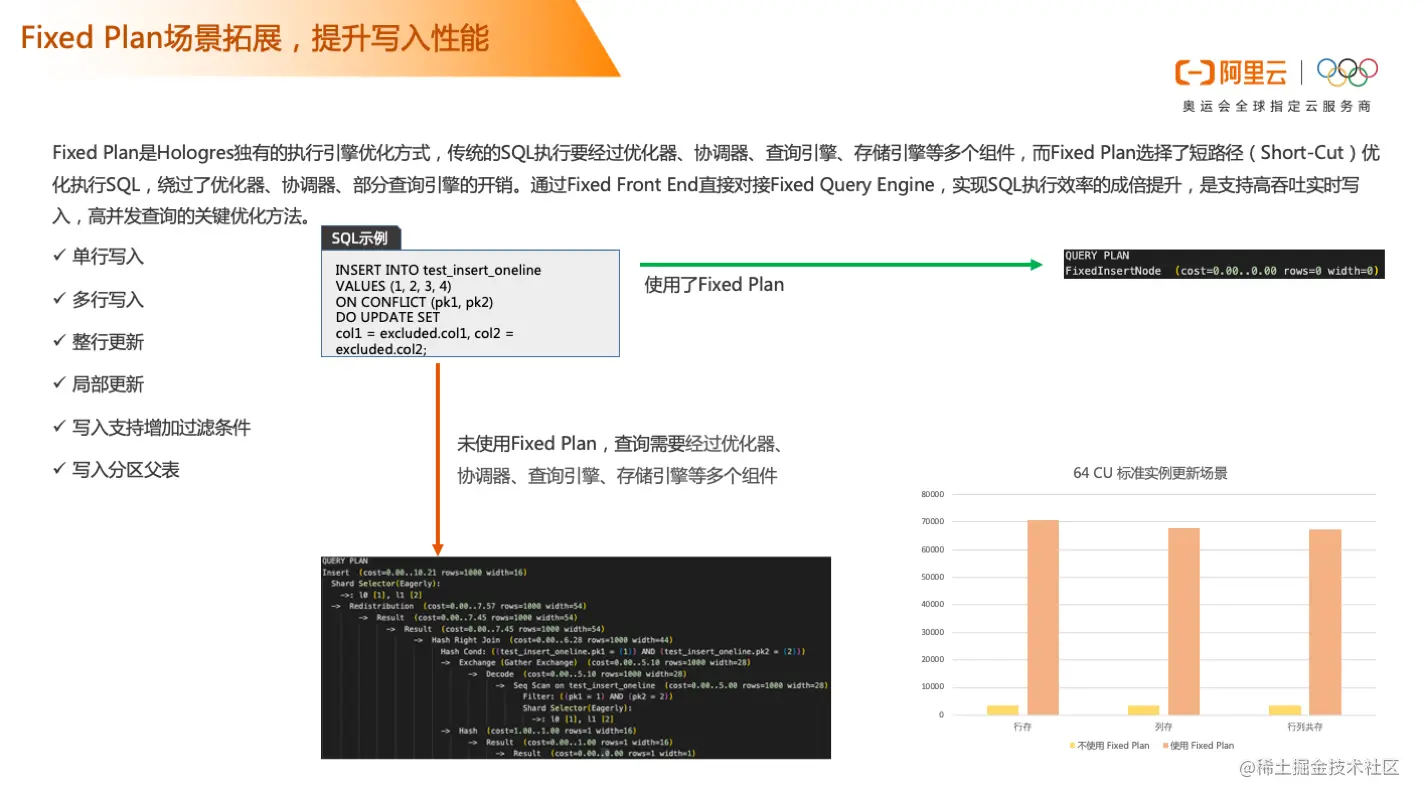Select the SQL示例 tab label

pos(361,238)
